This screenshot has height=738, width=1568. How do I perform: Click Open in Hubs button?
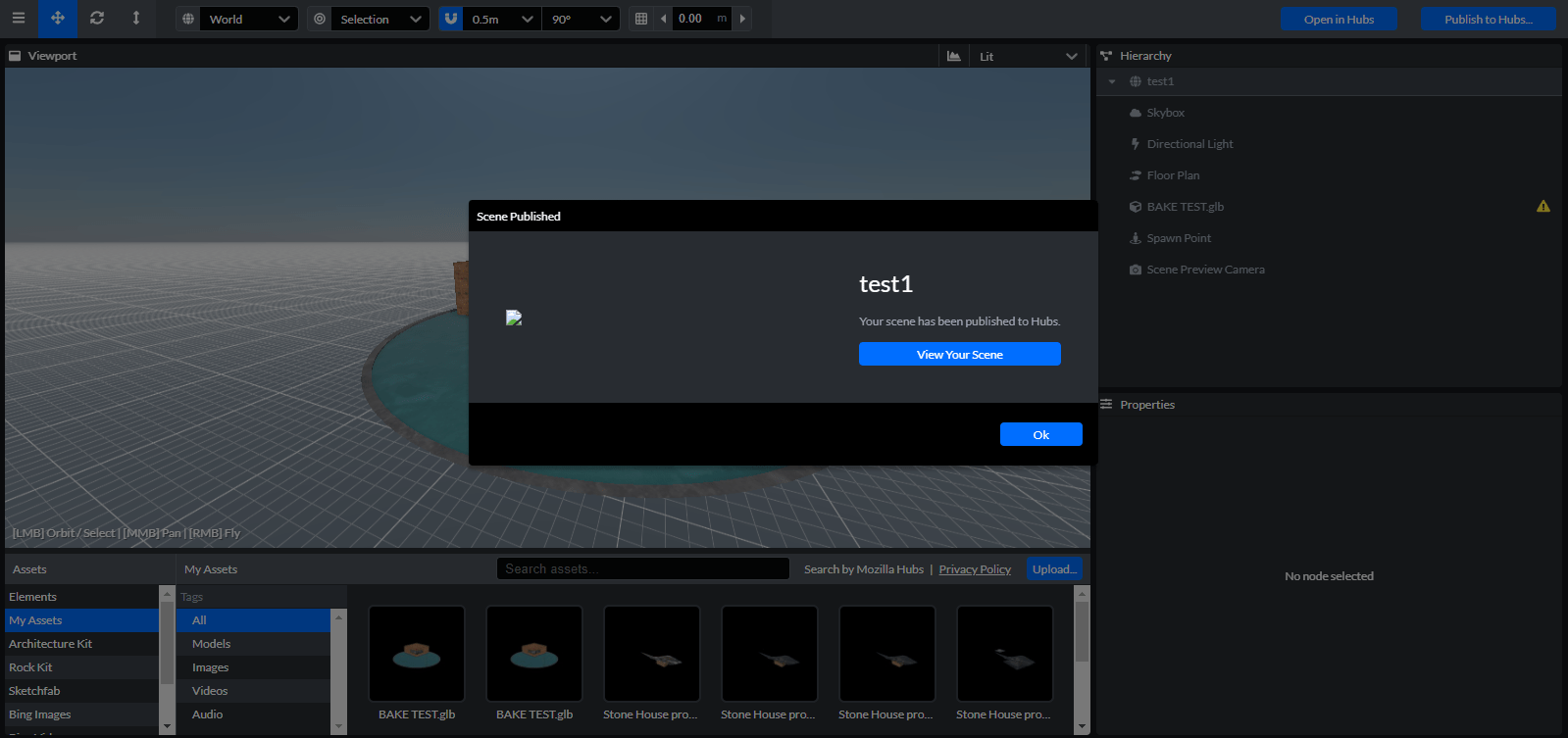click(x=1339, y=19)
